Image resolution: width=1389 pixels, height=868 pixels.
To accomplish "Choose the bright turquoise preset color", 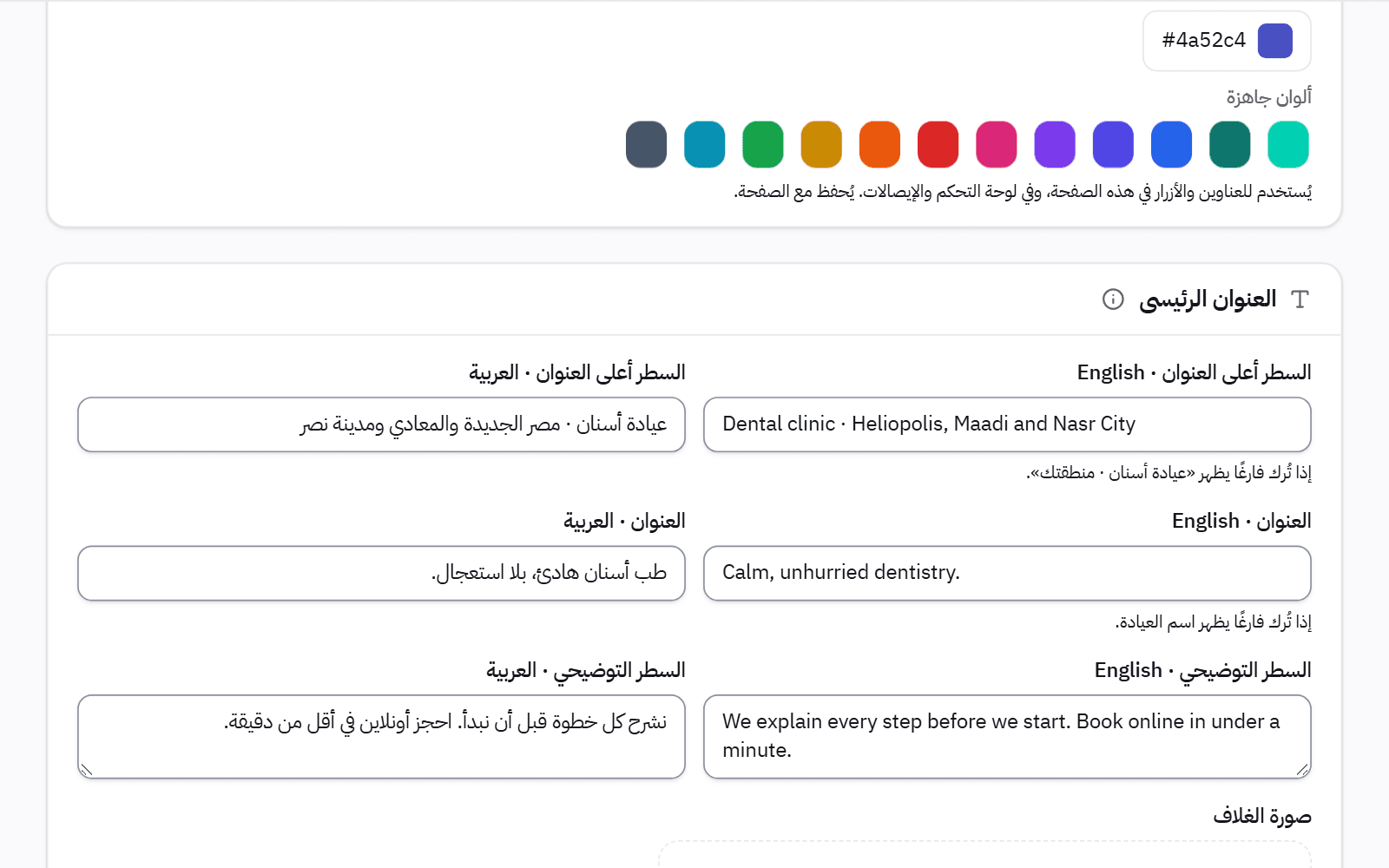I will [1287, 144].
